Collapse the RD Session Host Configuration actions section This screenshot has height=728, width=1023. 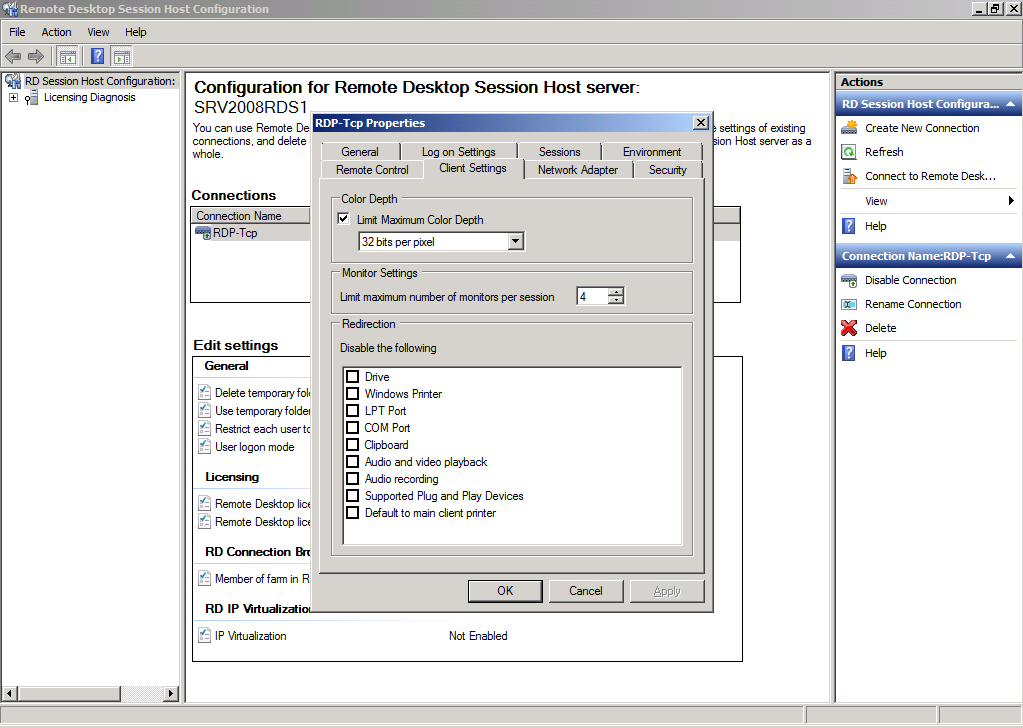(x=1010, y=104)
